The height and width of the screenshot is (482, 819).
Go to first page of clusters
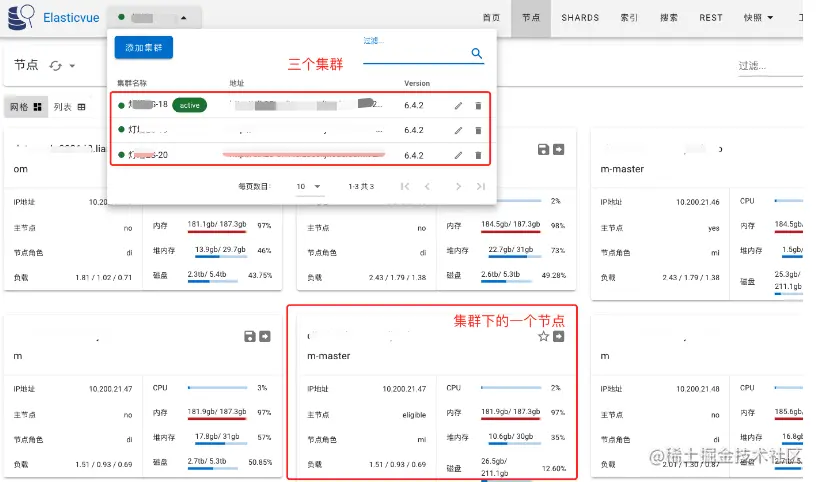click(x=405, y=186)
